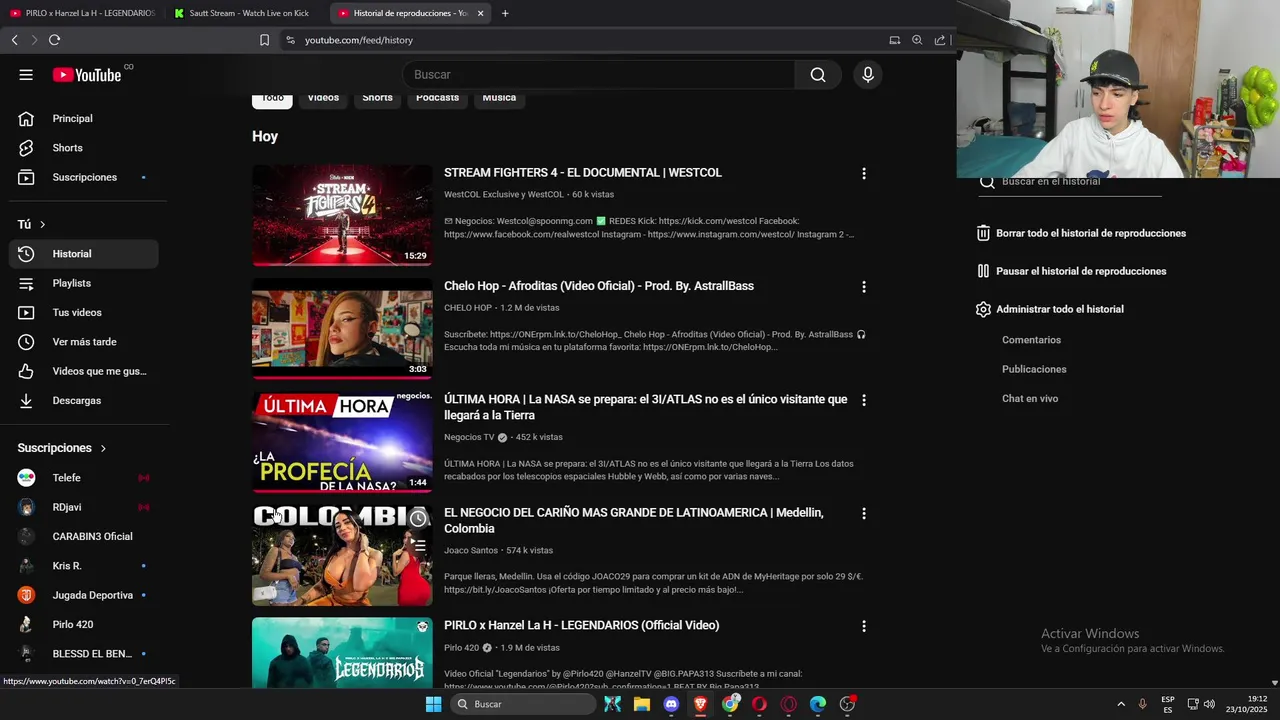Add Colombia video thumbnail to queue
The image size is (1280, 720).
click(x=420, y=546)
